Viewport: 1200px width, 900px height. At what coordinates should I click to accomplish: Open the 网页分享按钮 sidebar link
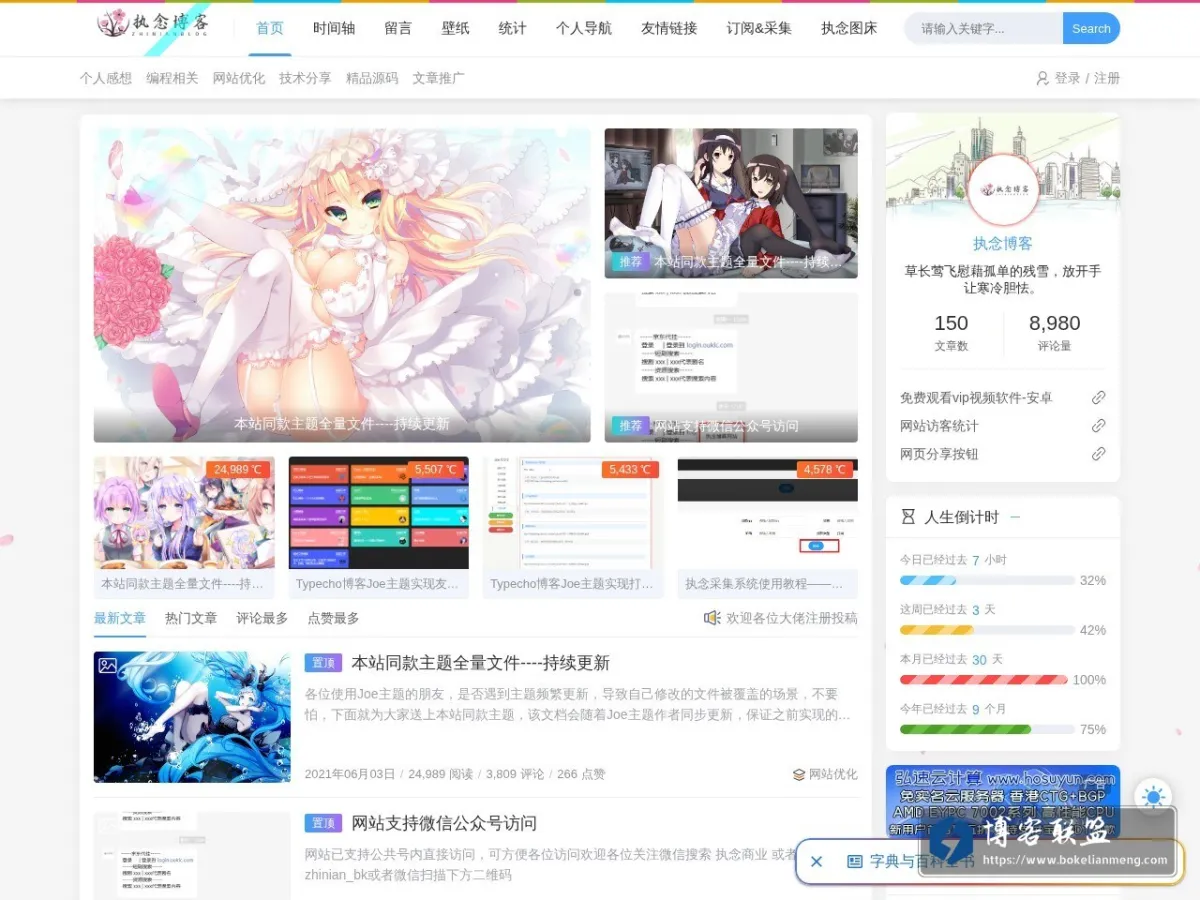(939, 454)
